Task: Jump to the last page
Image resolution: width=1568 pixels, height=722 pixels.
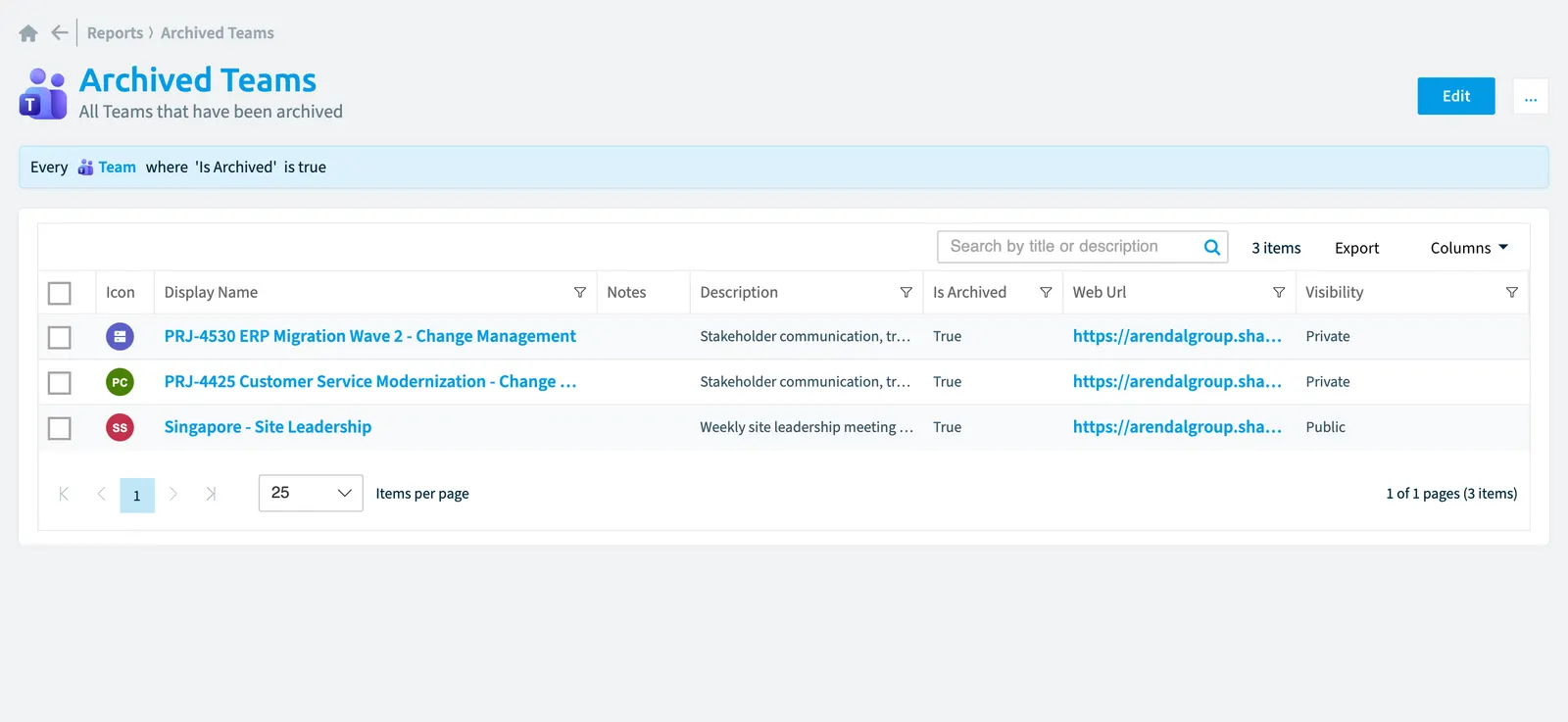Action: click(211, 494)
